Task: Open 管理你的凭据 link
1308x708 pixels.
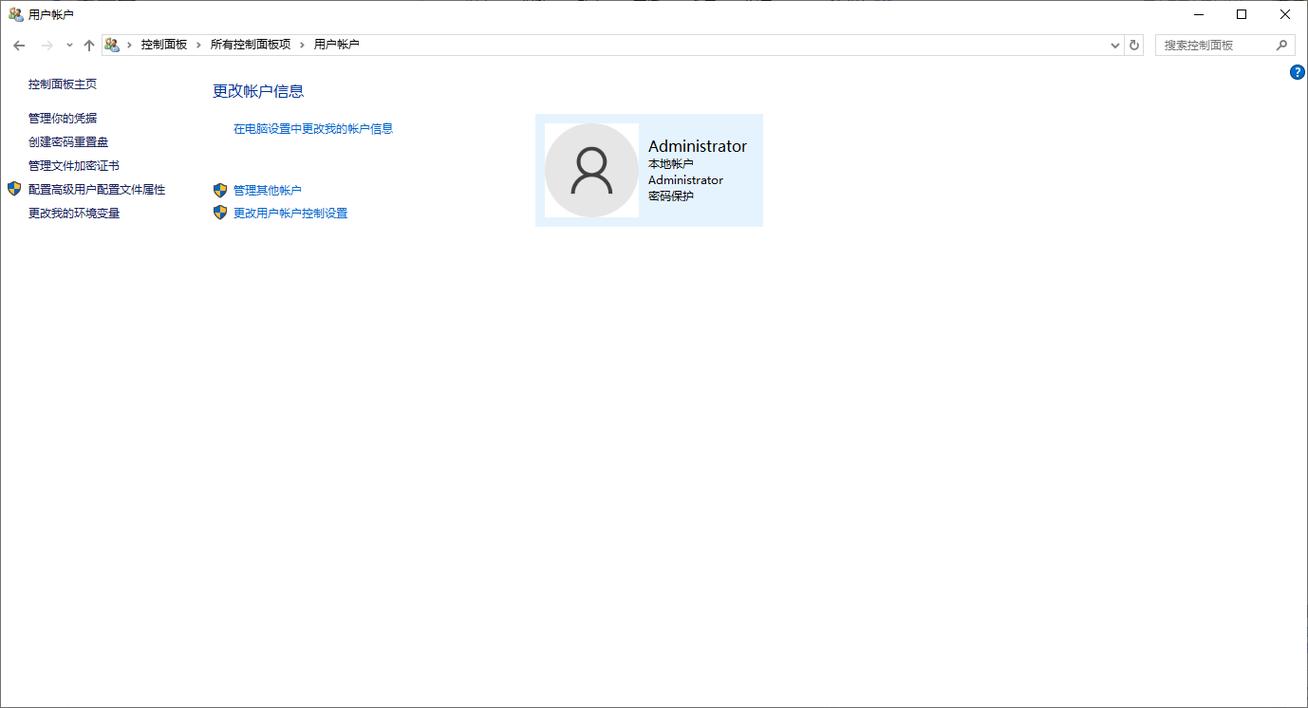Action: coord(62,118)
